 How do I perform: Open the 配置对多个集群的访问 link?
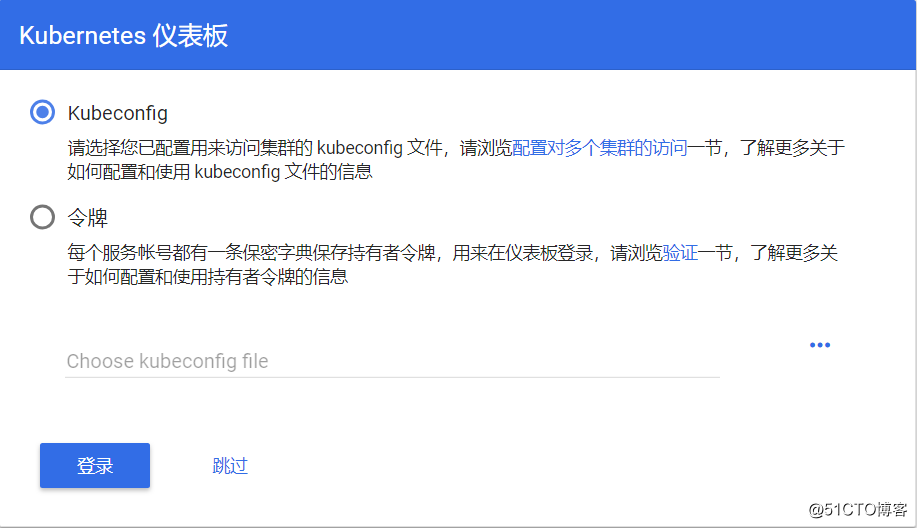click(599, 147)
